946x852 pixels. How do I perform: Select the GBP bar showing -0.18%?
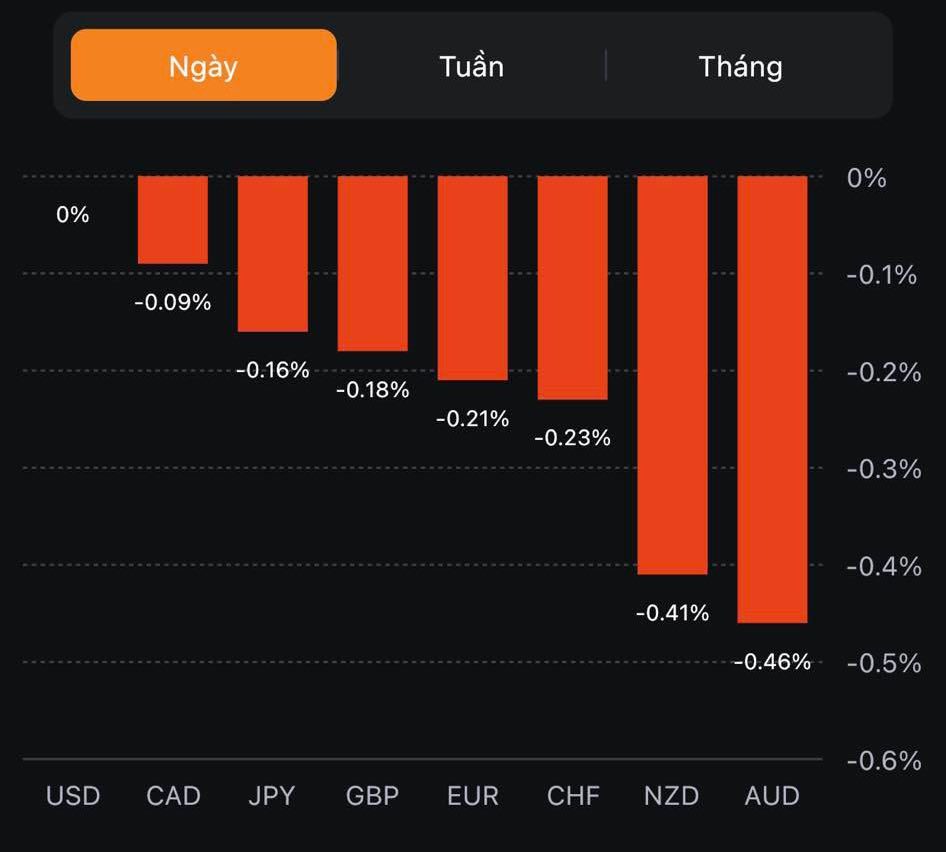click(x=372, y=264)
